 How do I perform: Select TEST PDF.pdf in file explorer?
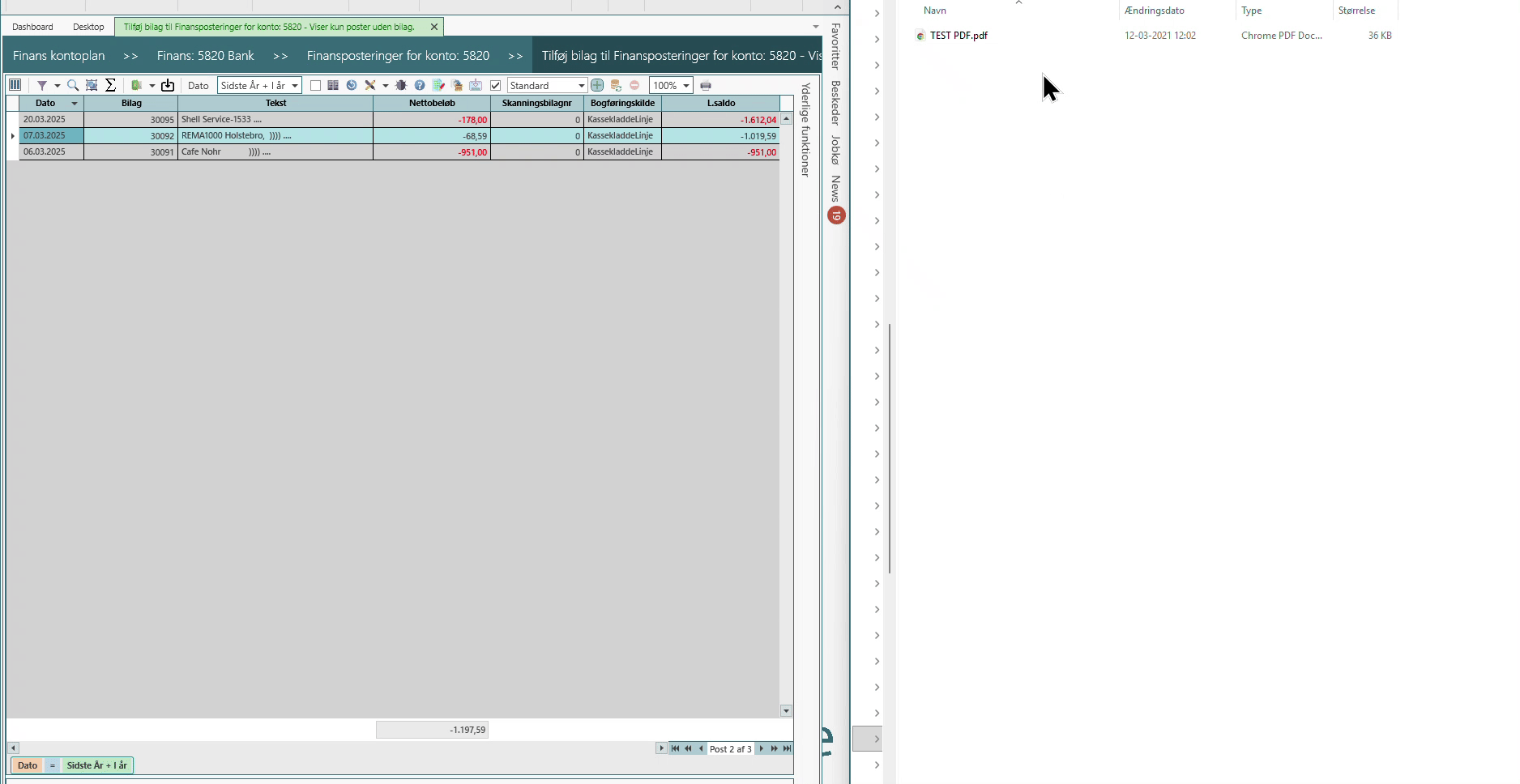click(959, 36)
